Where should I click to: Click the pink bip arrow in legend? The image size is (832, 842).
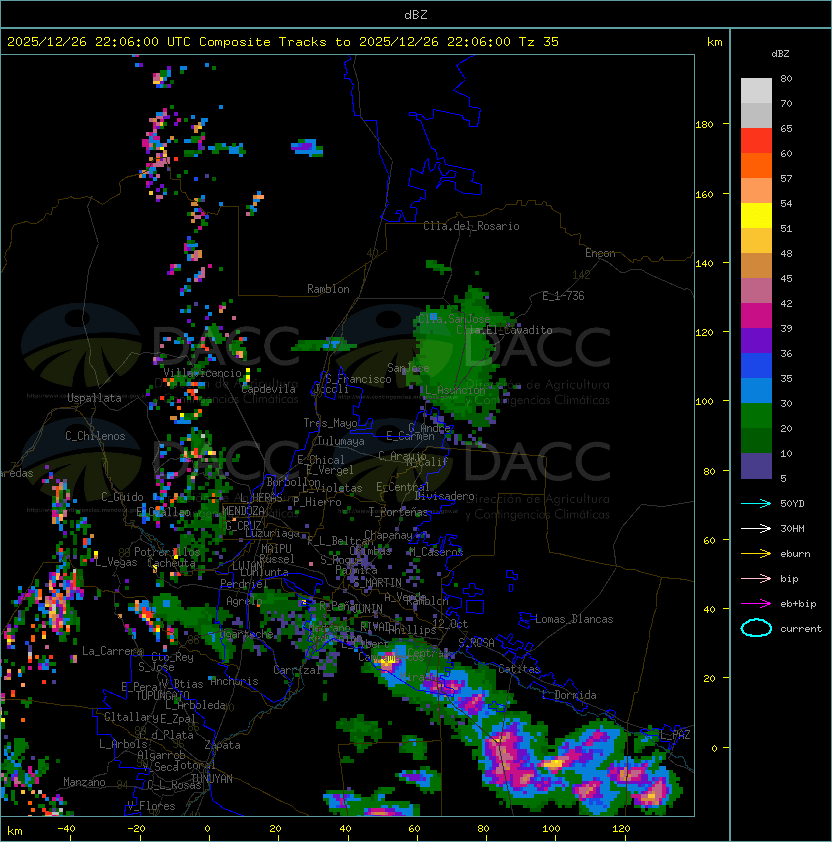[756, 578]
